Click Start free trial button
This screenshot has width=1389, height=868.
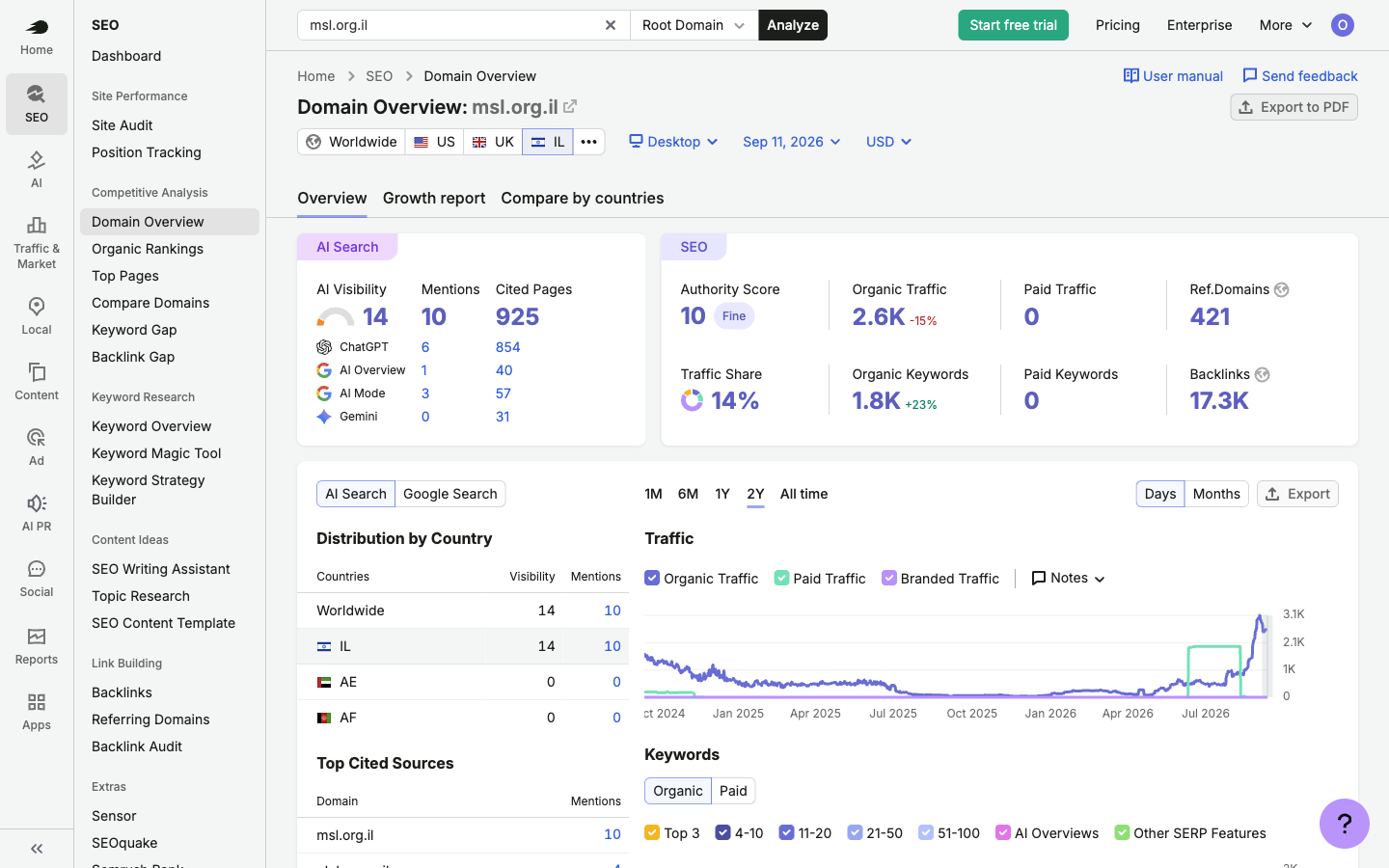point(1013,25)
